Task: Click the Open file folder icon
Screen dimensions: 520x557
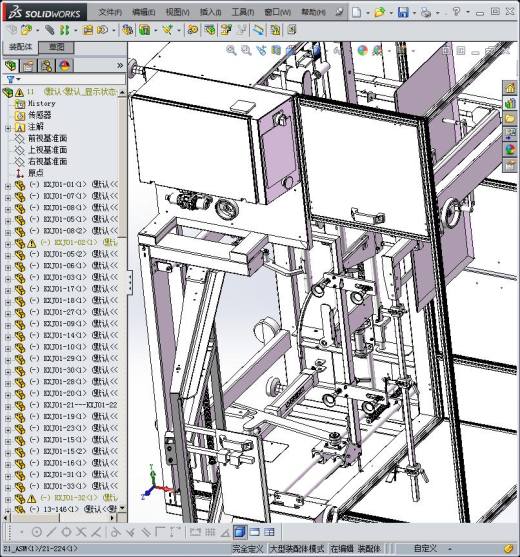Action: (x=379, y=12)
